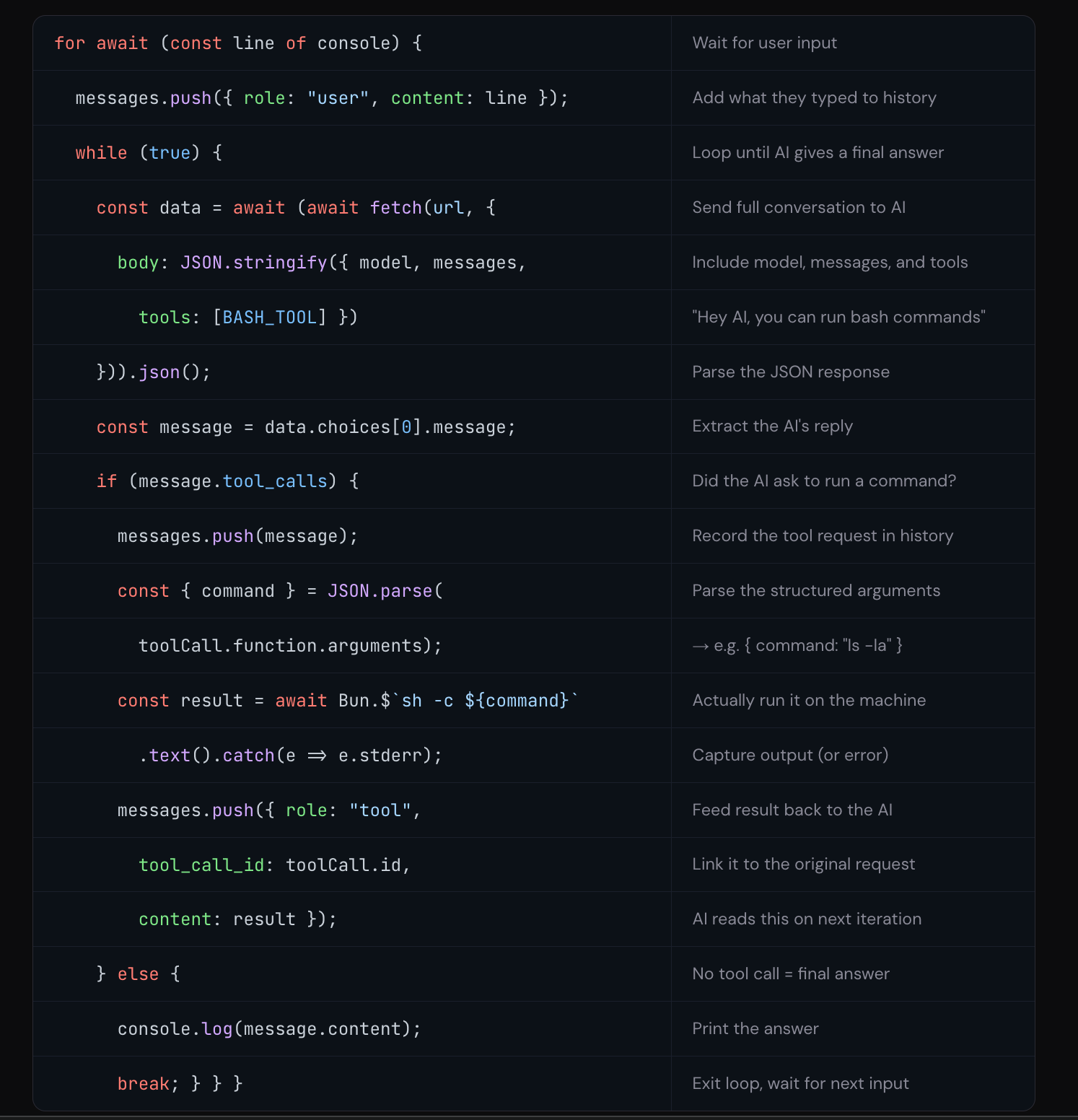Viewport: 1078px width, 1120px height.
Task: Select the 'Parse the JSON response' annotation
Action: [x=790, y=372]
